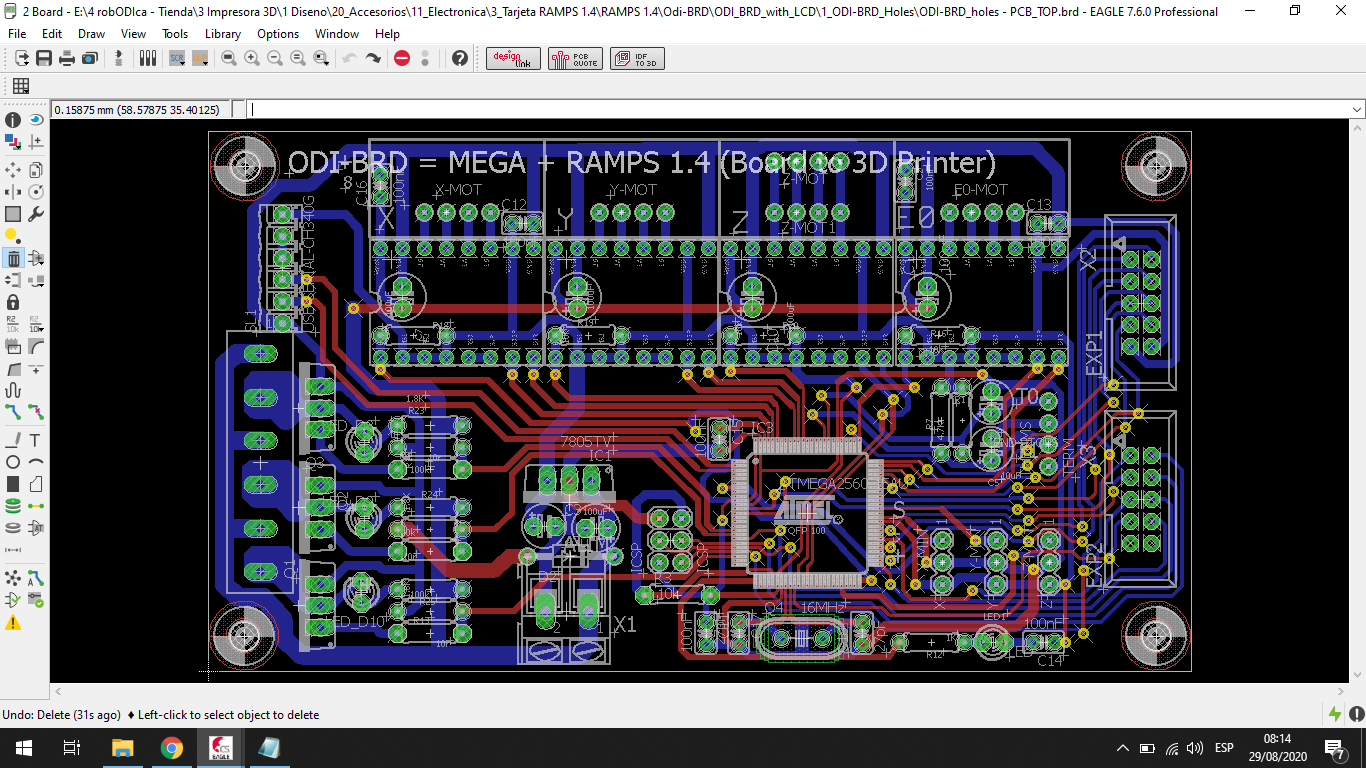
Task: Click the Save floppy disk icon
Action: pos(44,59)
